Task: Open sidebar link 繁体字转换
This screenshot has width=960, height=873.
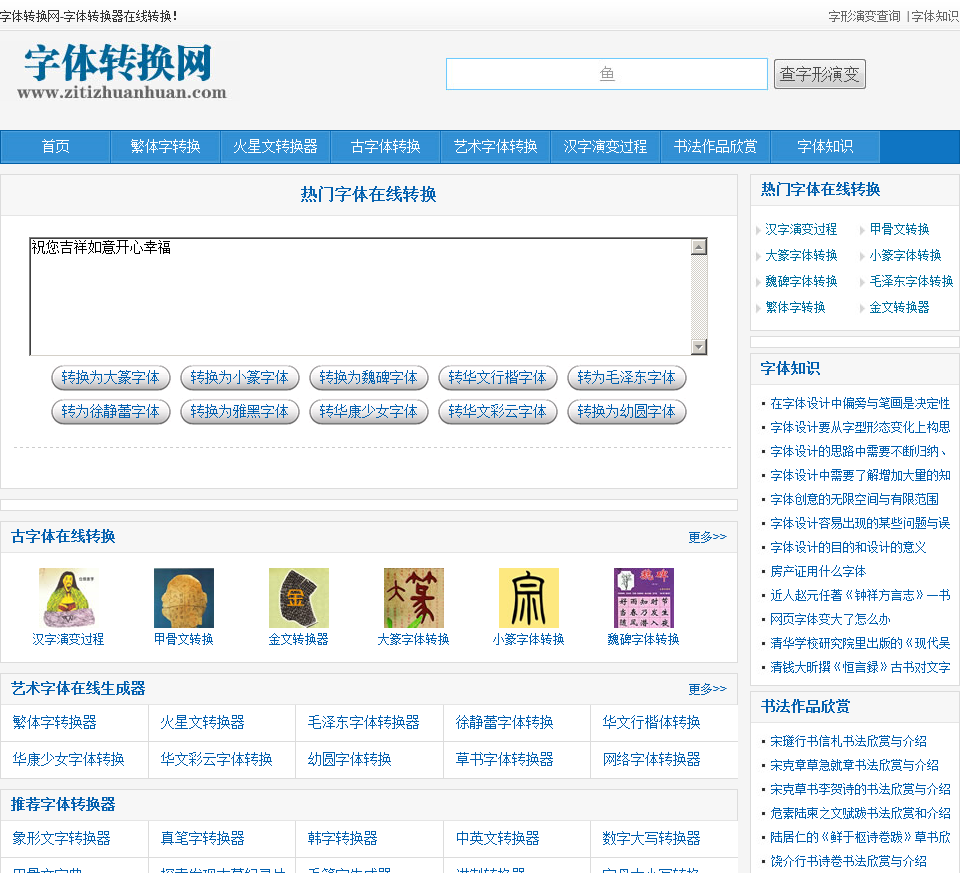Action: [795, 307]
